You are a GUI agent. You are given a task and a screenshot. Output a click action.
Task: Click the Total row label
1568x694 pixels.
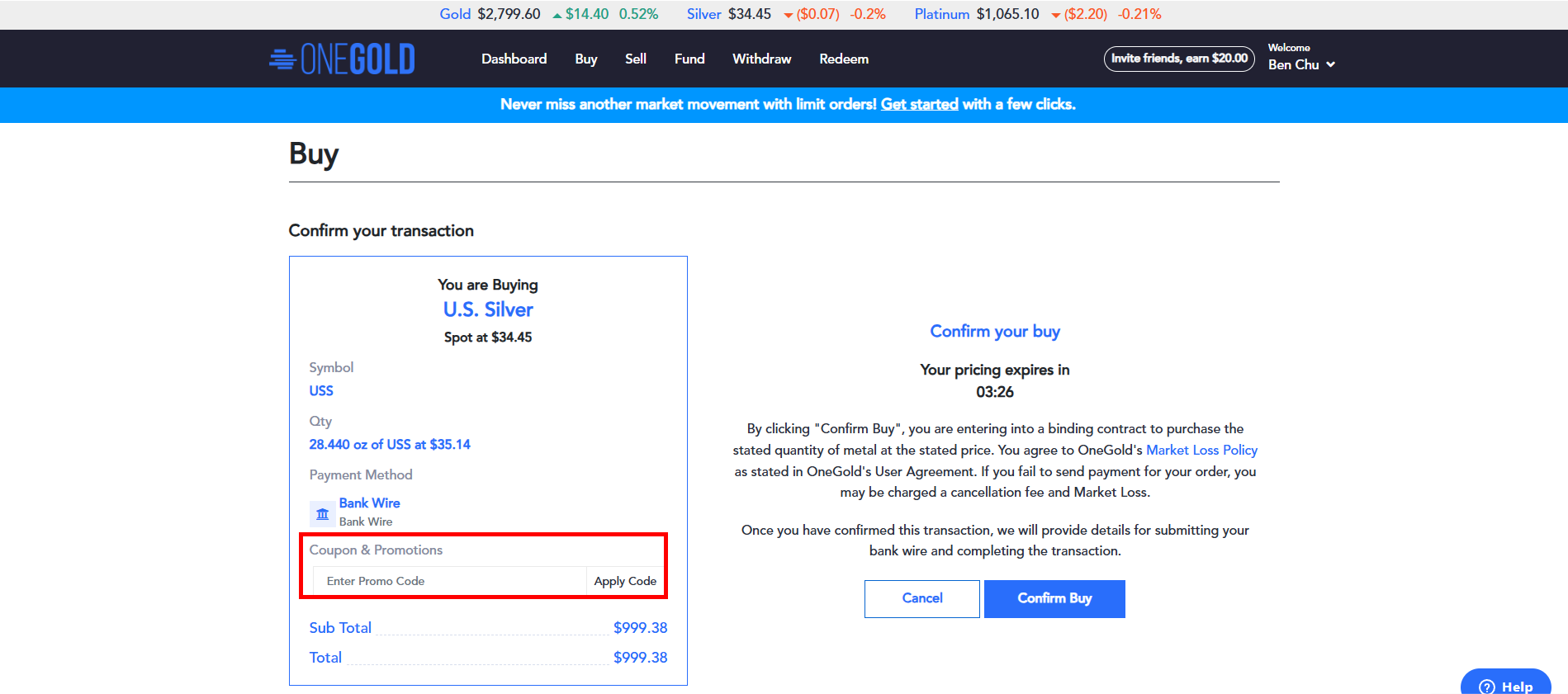(x=325, y=658)
